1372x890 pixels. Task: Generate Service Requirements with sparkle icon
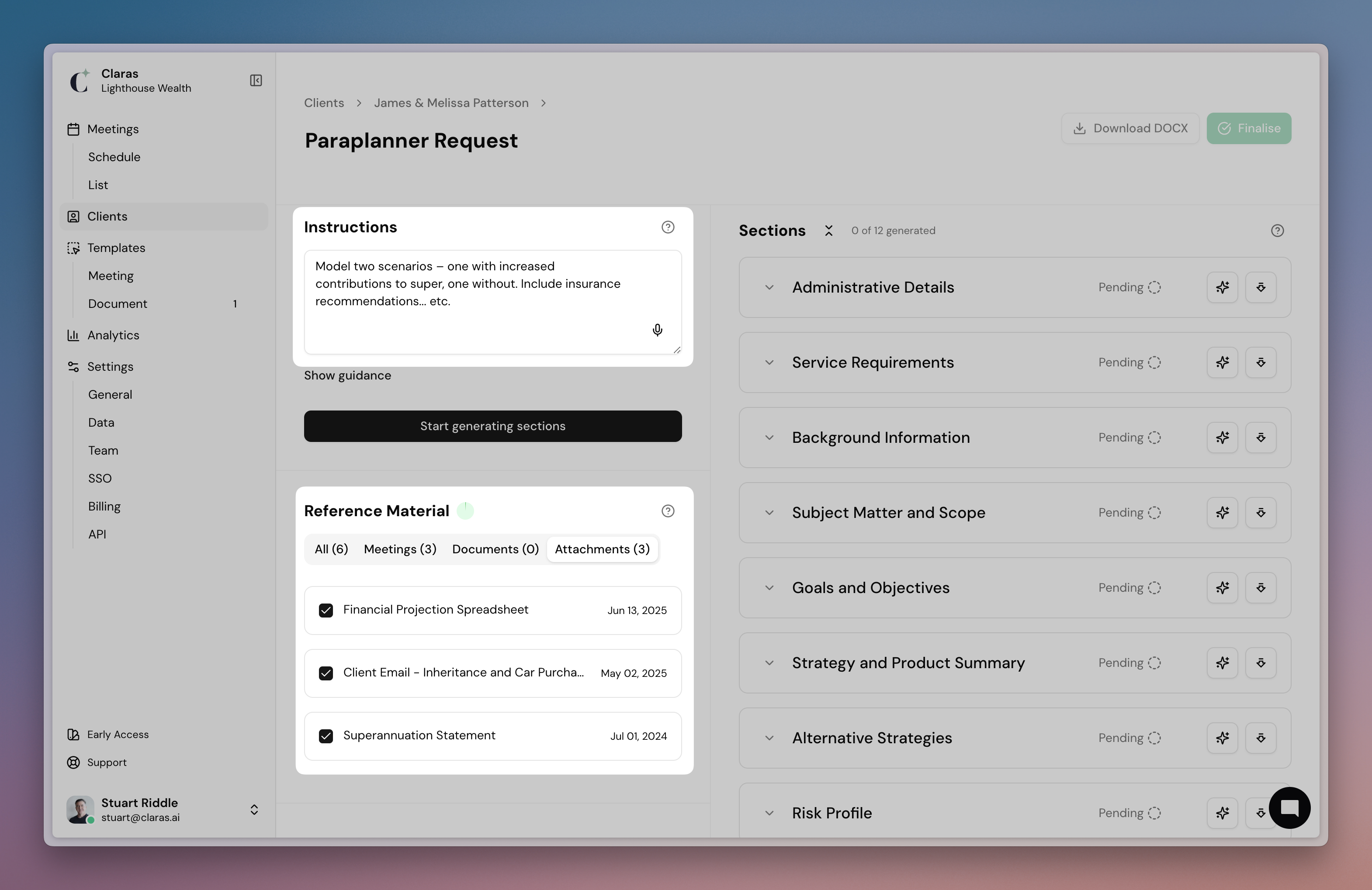point(1222,362)
